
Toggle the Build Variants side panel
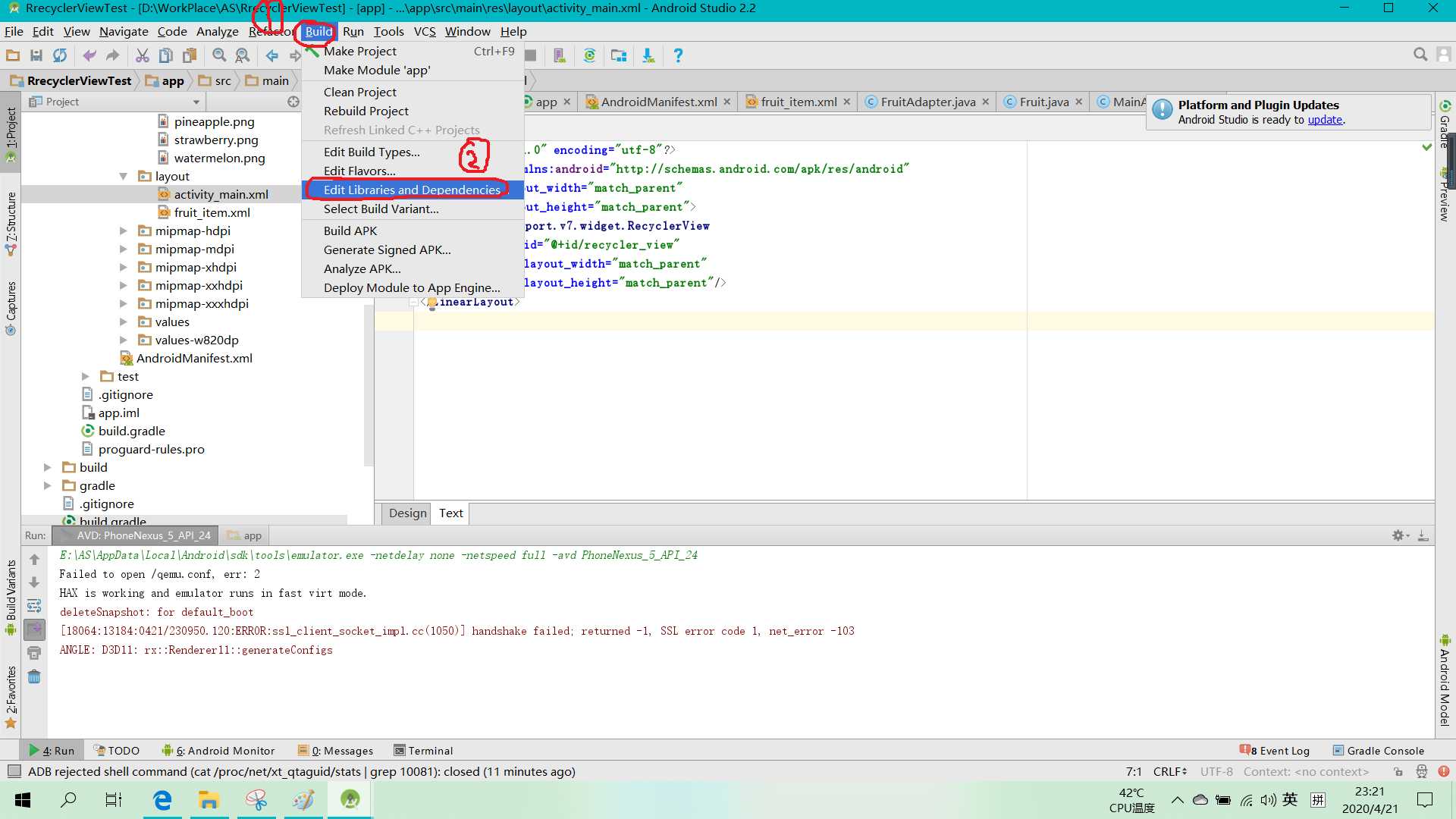point(11,598)
